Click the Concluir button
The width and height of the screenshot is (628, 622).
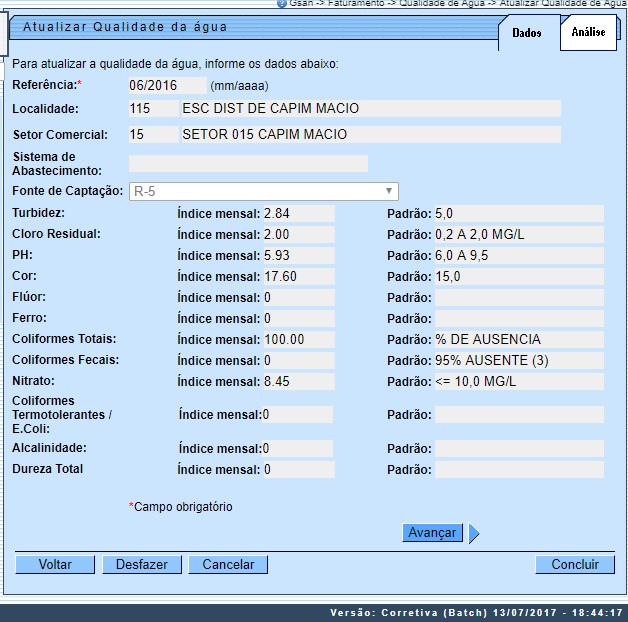(x=575, y=565)
